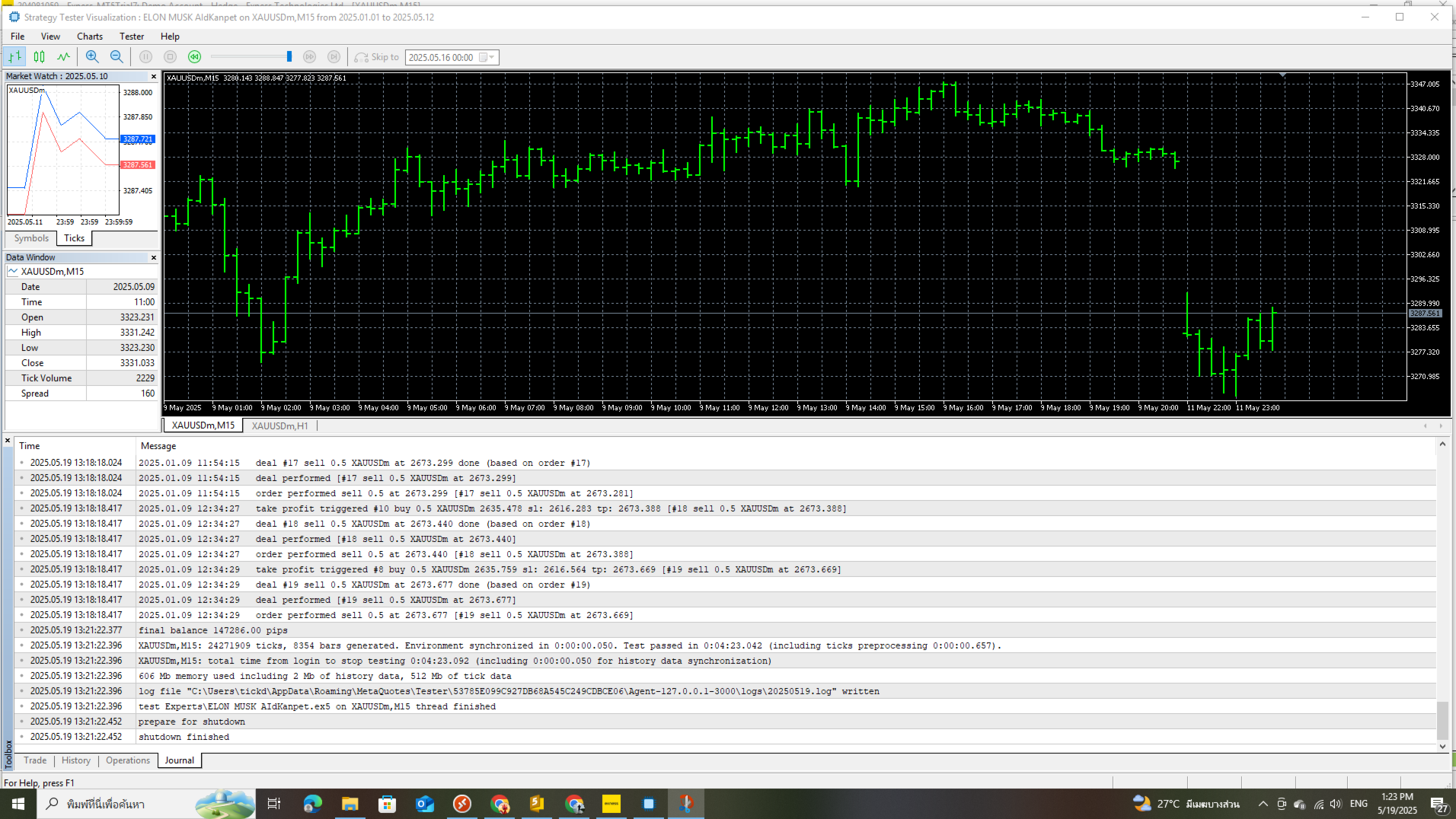Switch to the Ticks tab
The image size is (1456, 819).
coord(74,238)
